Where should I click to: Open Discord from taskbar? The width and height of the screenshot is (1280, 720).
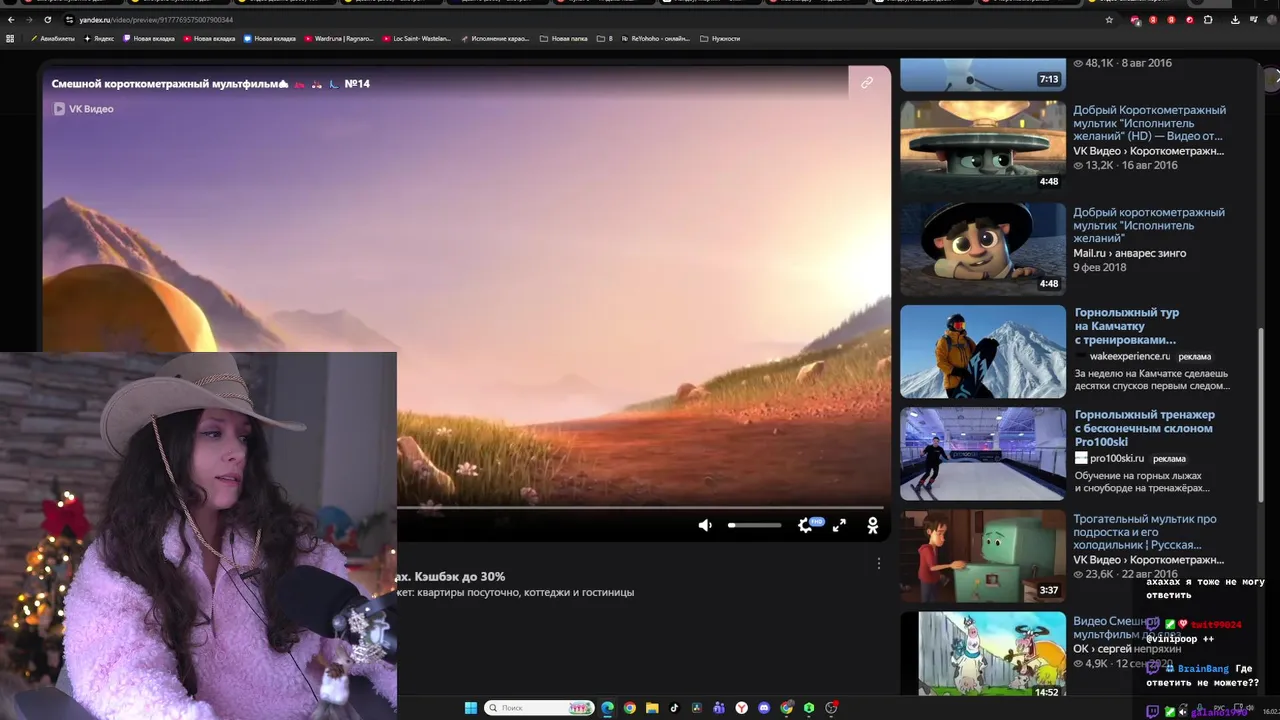pos(764,708)
